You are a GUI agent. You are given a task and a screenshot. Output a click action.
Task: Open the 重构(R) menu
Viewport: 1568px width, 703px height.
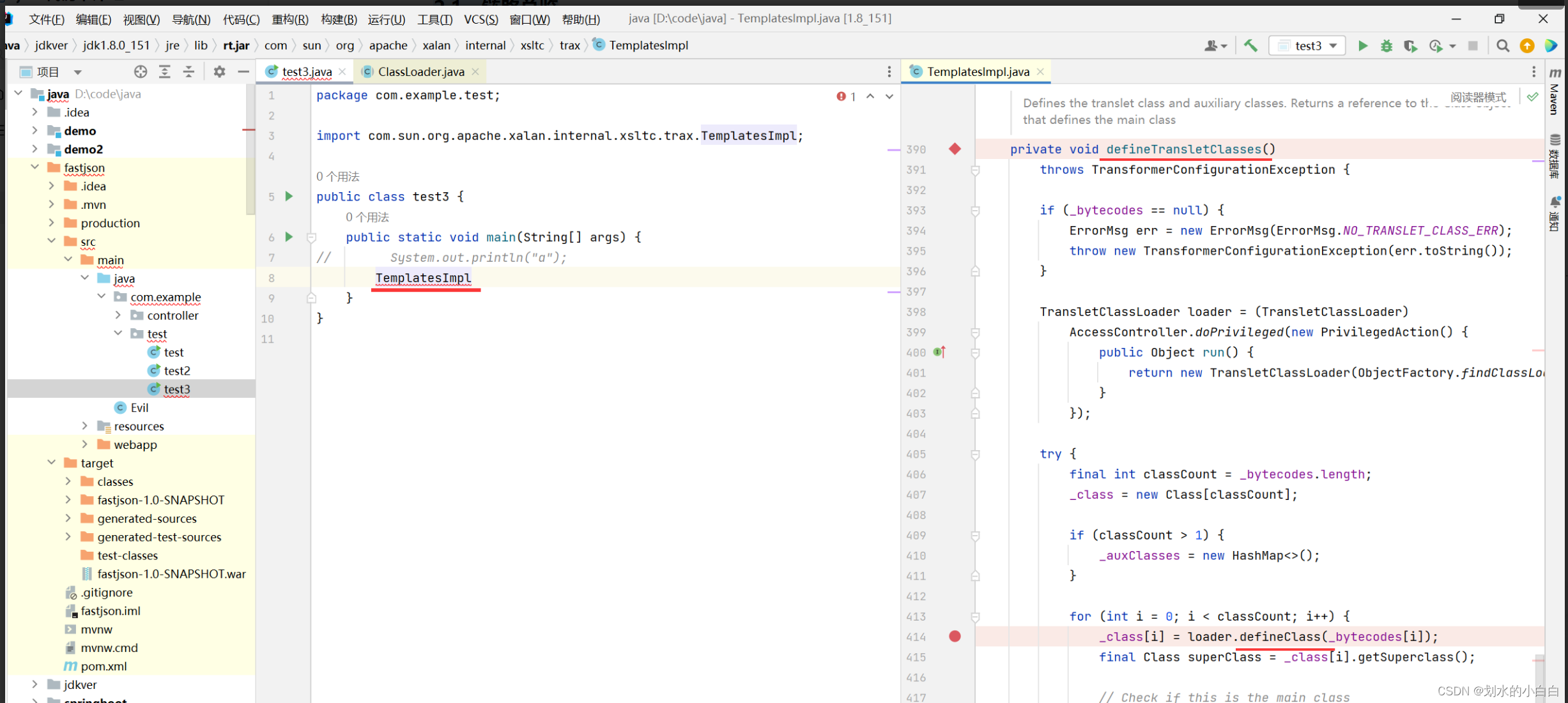[289, 19]
